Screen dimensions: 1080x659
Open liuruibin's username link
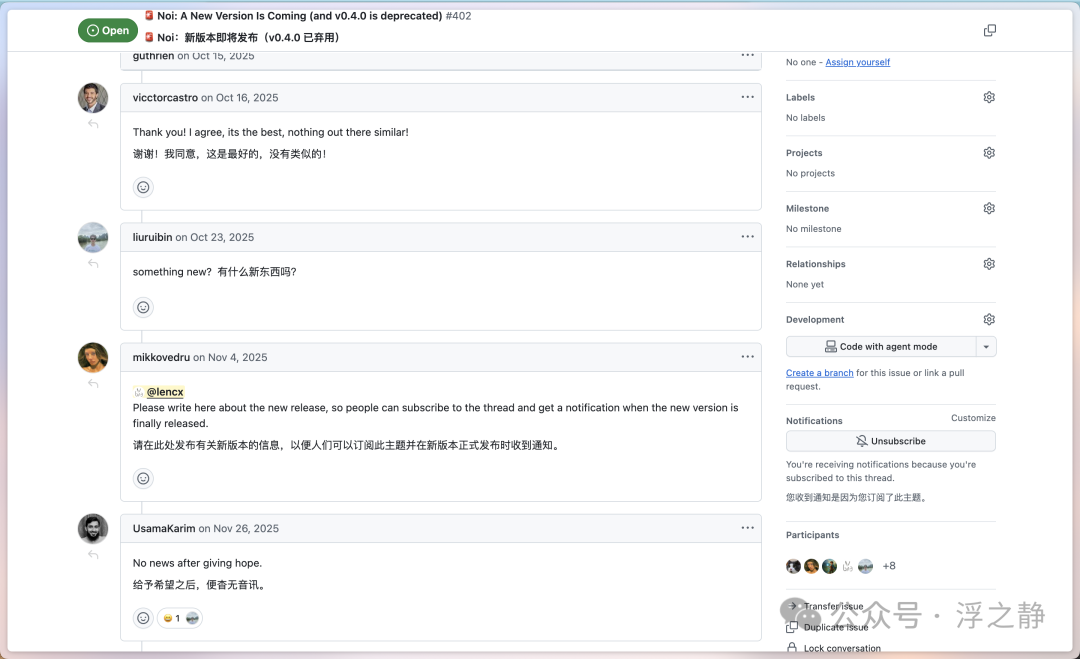152,238
